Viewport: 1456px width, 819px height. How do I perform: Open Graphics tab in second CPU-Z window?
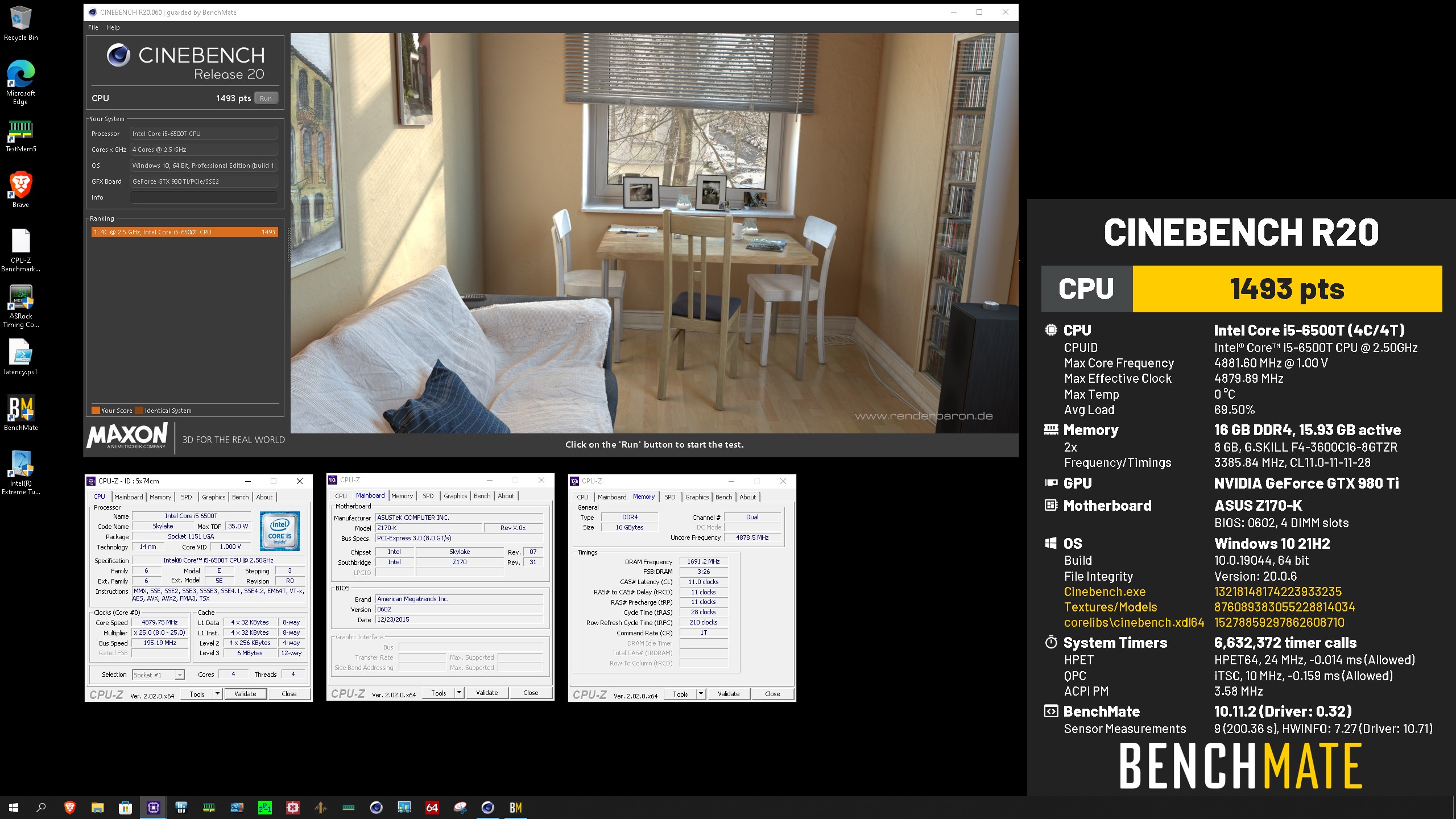(455, 496)
